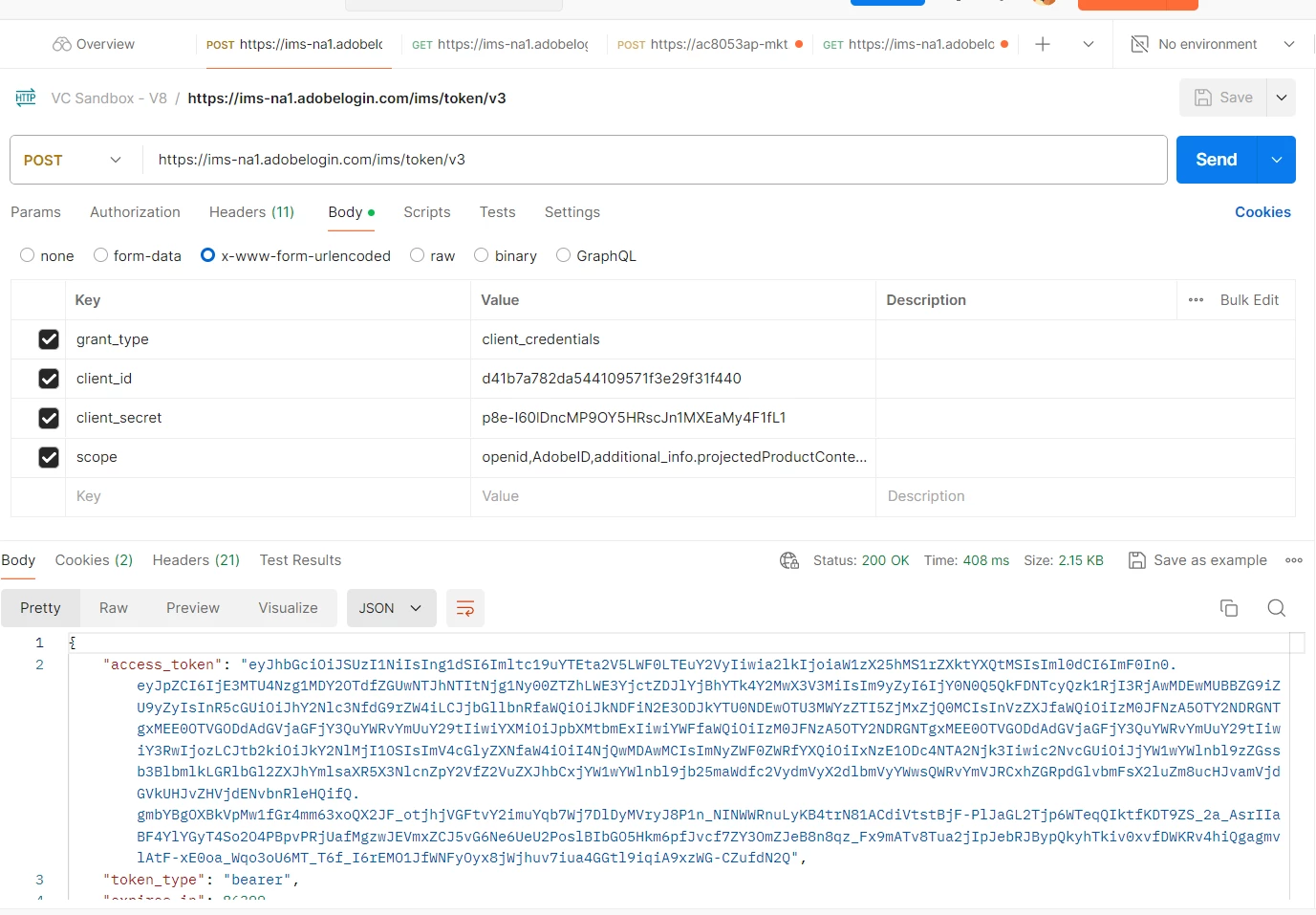The height and width of the screenshot is (915, 1316).
Task: Select the active POST https://ims-na1.adobelc tab
Action: point(294,44)
